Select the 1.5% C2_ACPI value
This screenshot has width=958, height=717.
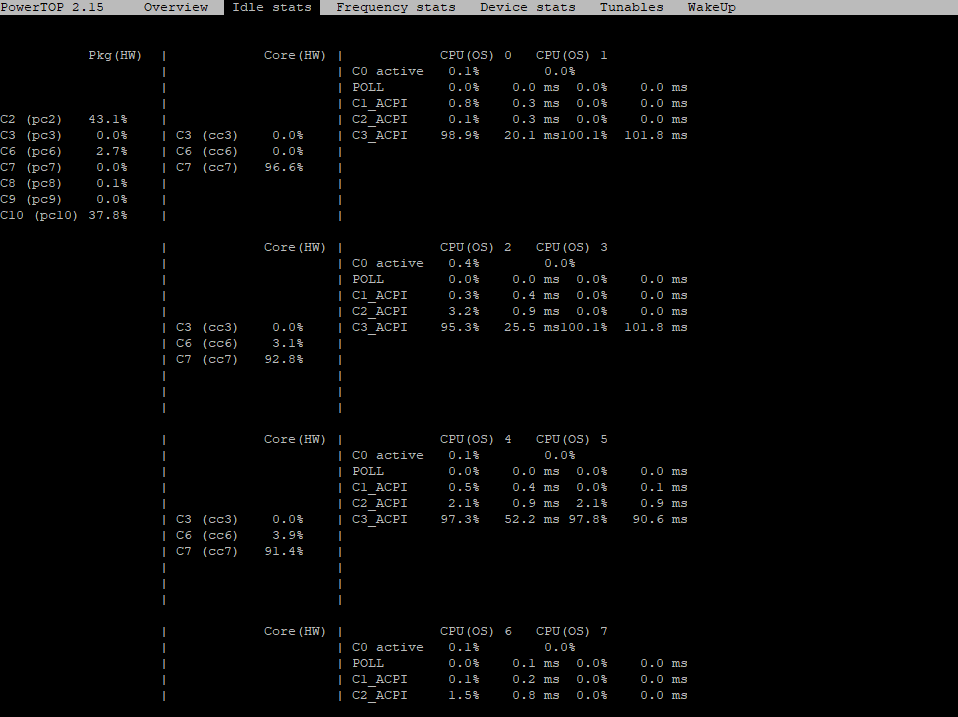(x=464, y=696)
